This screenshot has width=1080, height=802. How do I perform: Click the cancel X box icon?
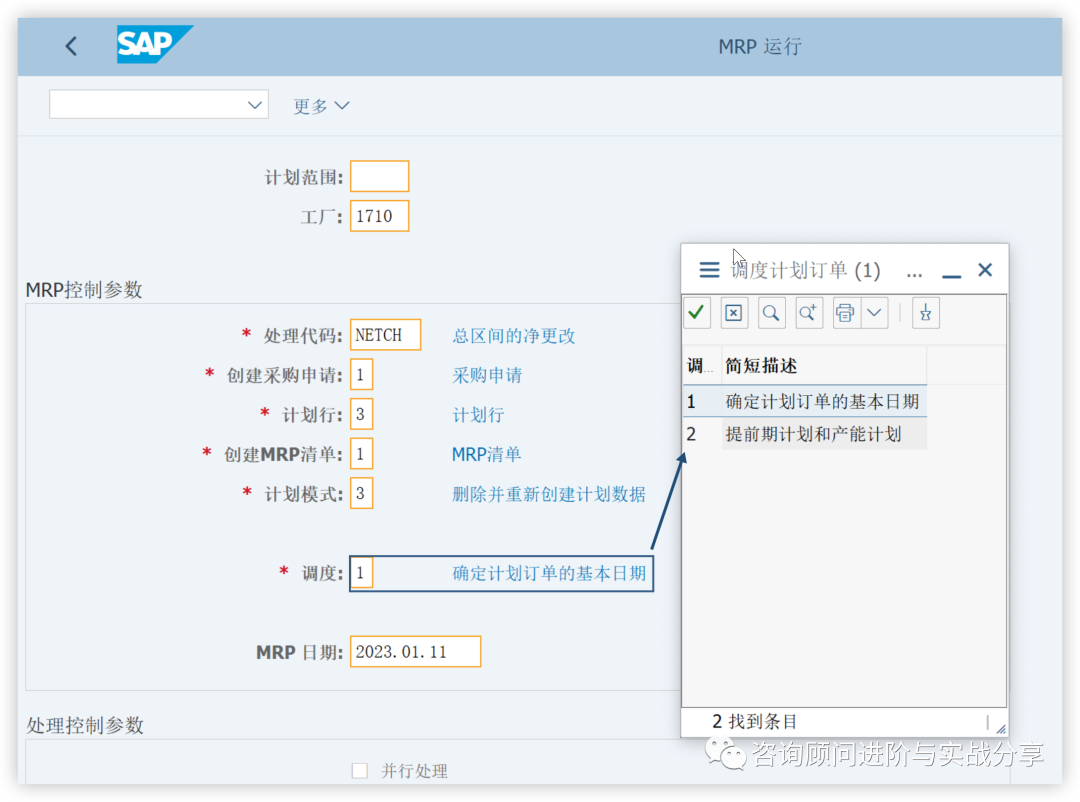(734, 313)
